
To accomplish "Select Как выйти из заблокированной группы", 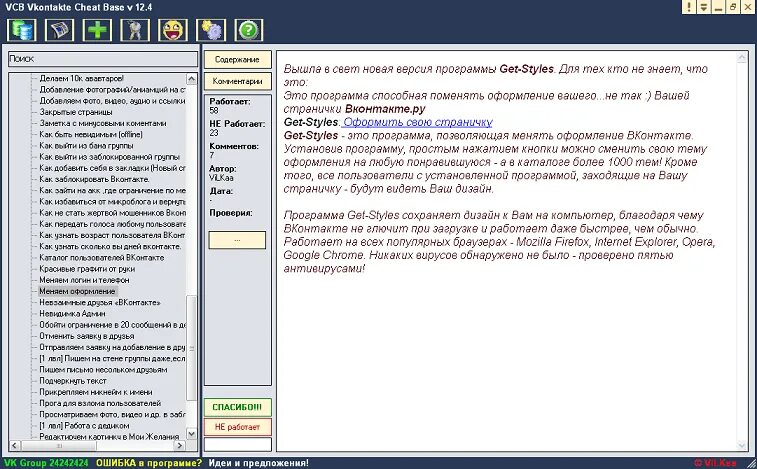I will 109,156.
